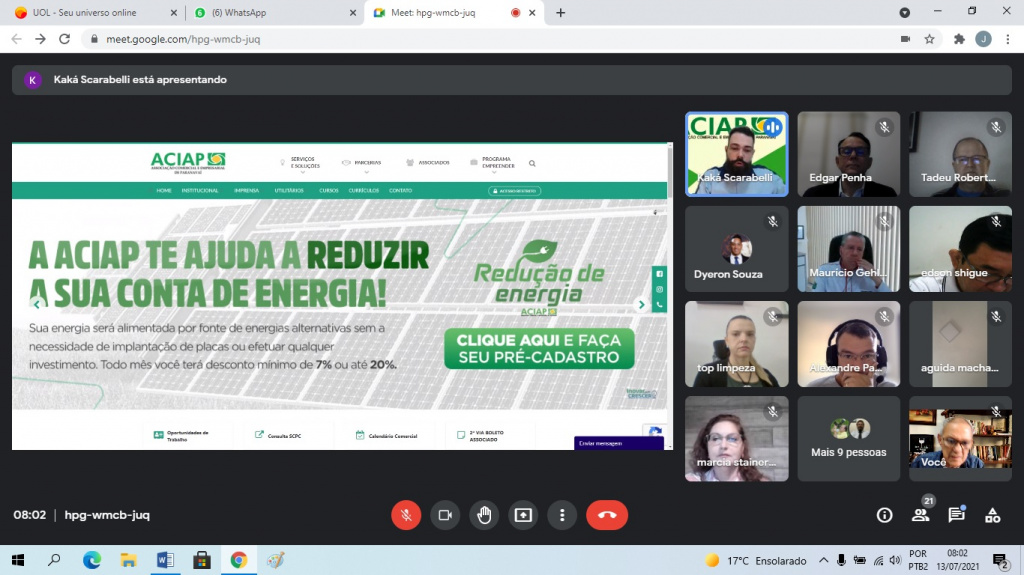Bookmark this page star icon
The width and height of the screenshot is (1024, 575).
[x=929, y=39]
